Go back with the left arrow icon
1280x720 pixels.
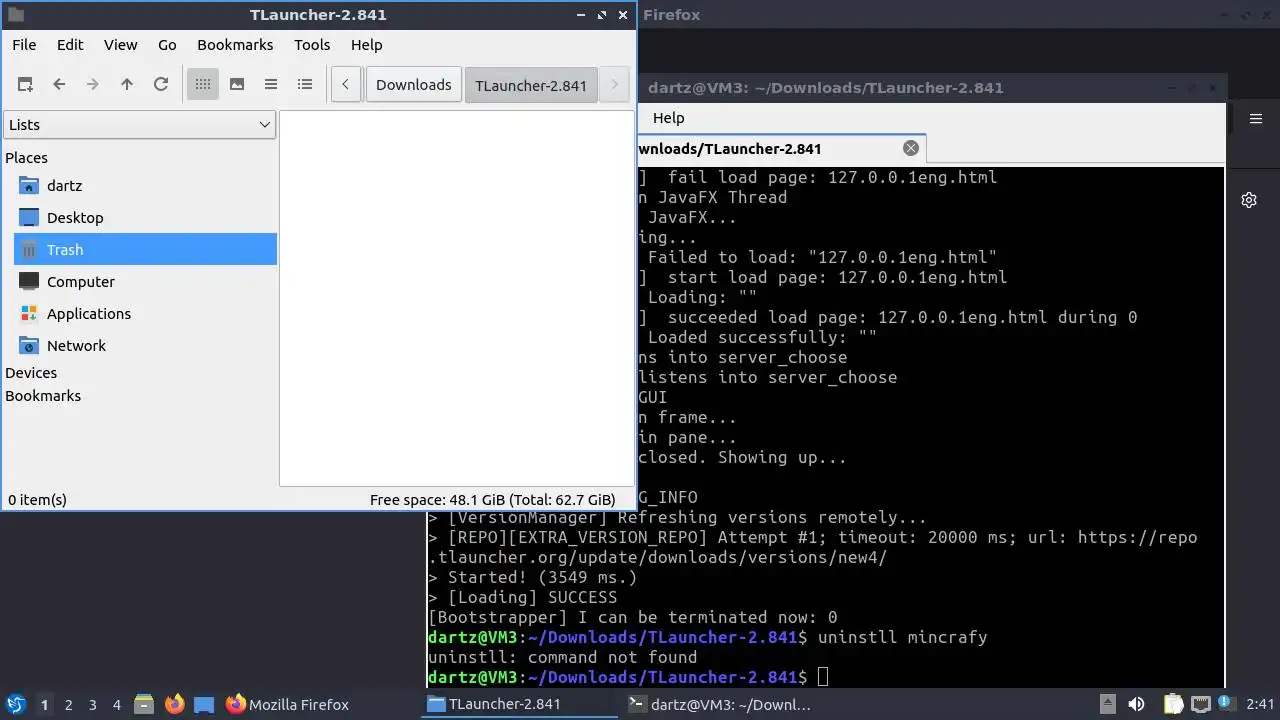[59, 85]
